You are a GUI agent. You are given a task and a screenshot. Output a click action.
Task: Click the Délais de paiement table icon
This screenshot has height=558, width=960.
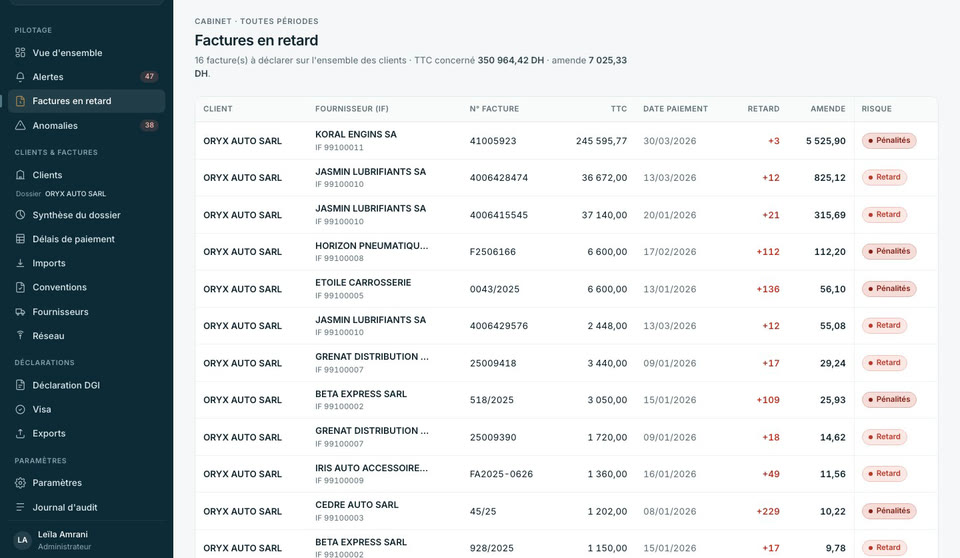20,239
